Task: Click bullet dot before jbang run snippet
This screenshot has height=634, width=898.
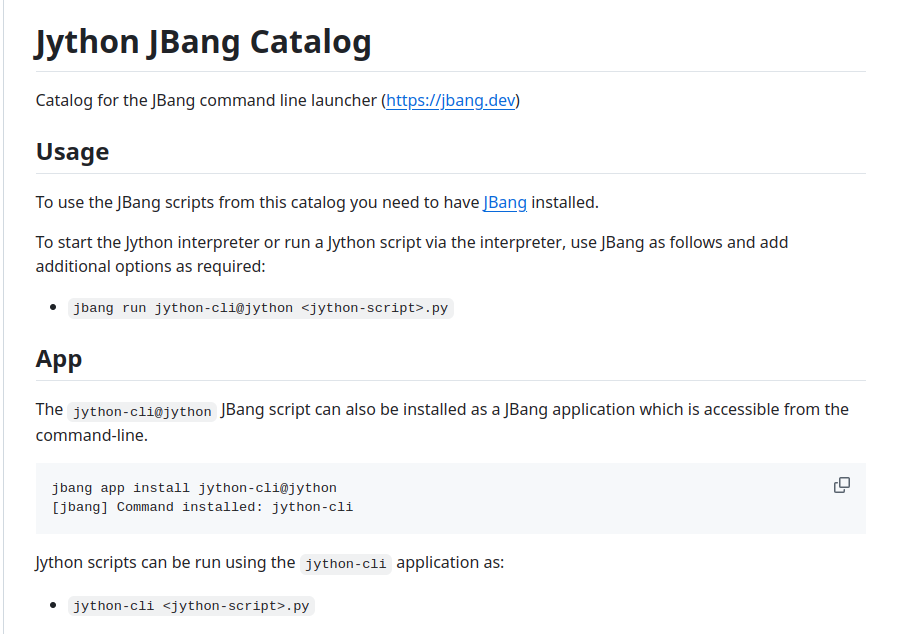Action: point(53,308)
